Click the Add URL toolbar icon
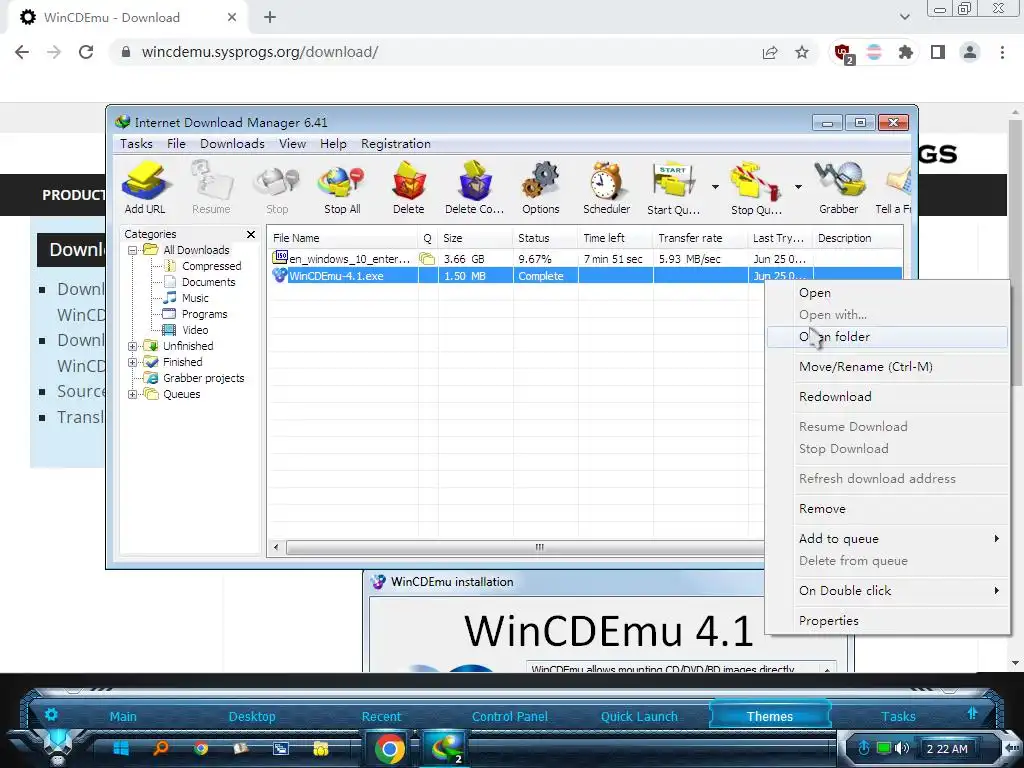 pos(145,187)
